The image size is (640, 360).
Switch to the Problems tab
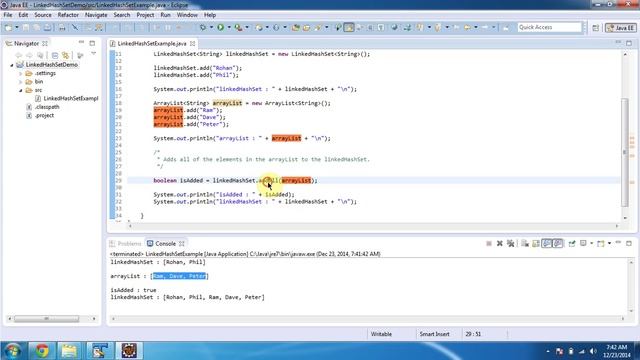(x=125, y=244)
